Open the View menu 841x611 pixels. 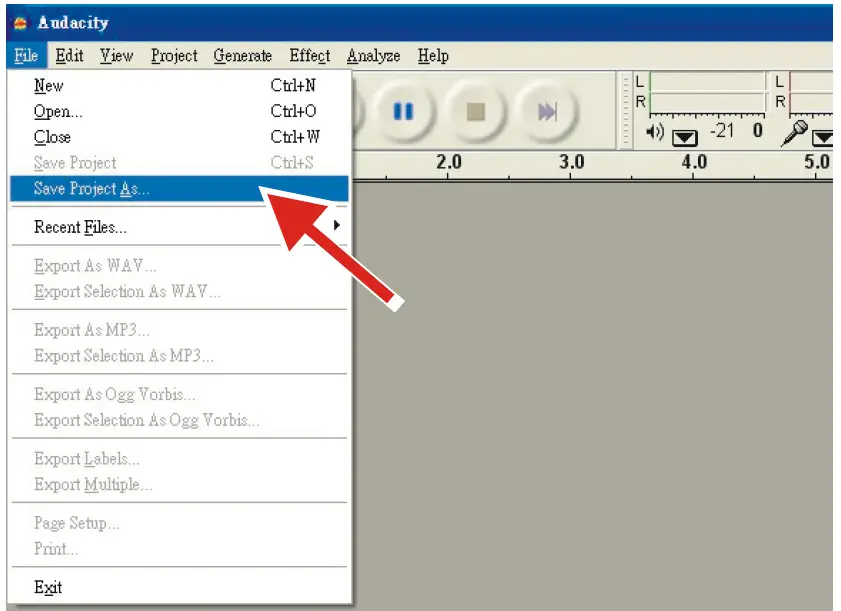coord(116,56)
